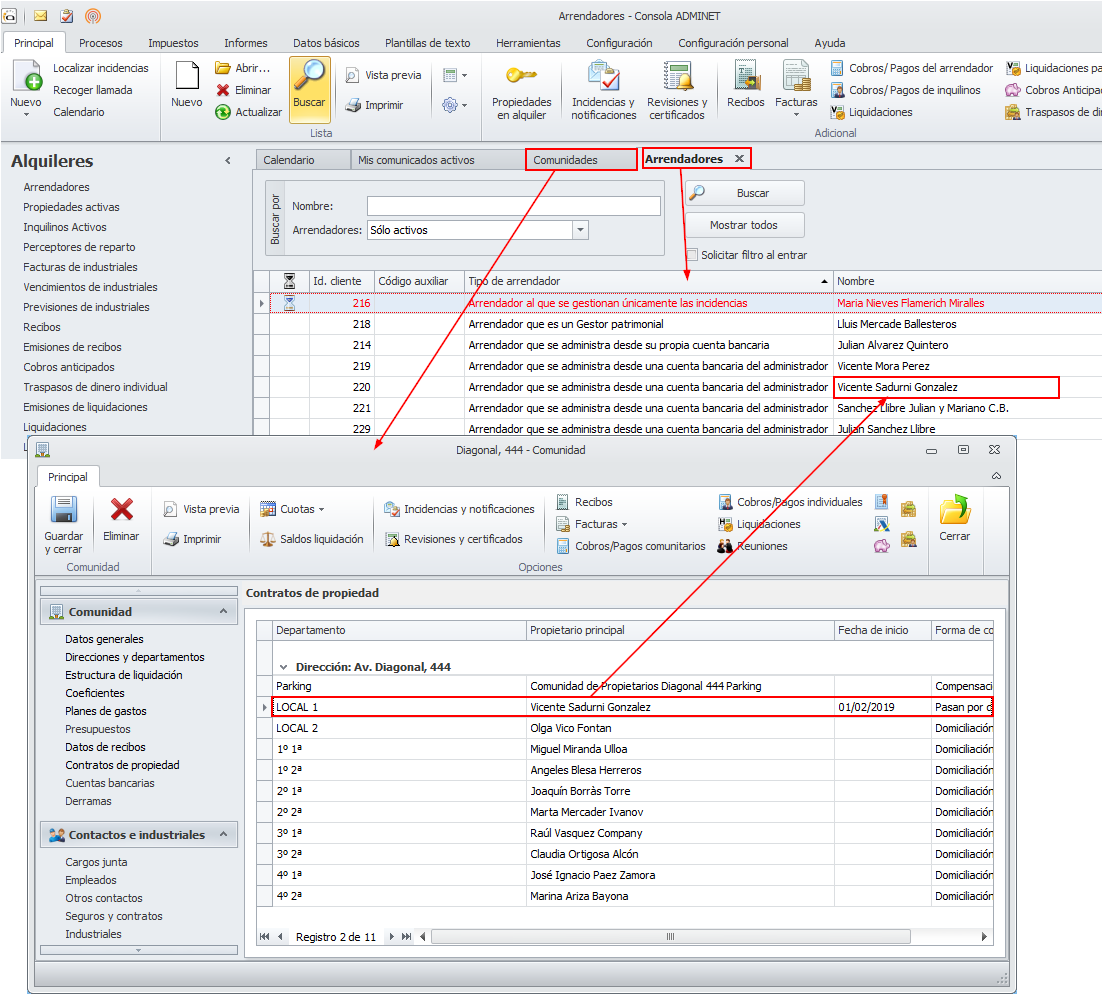Open the Procesos ribbon tab
The image size is (1102, 996).
[x=101, y=43]
